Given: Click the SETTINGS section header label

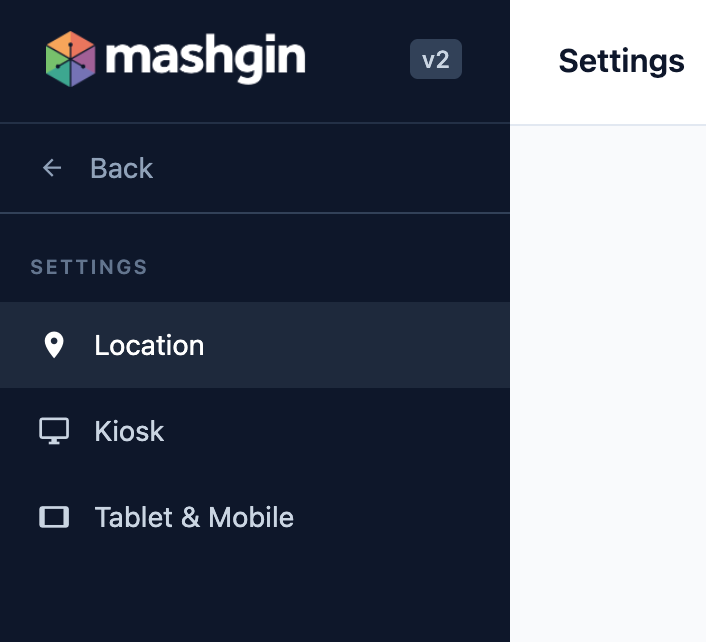Looking at the screenshot, I should tap(89, 267).
